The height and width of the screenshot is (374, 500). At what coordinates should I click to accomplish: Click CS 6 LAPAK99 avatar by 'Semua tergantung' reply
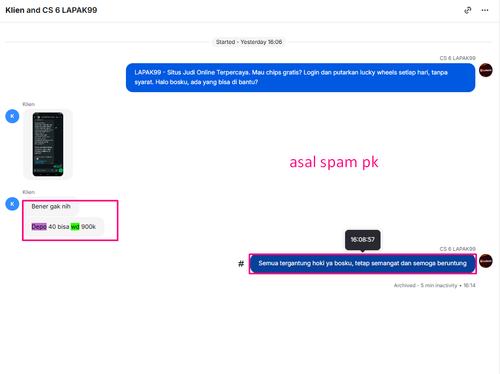(x=486, y=261)
